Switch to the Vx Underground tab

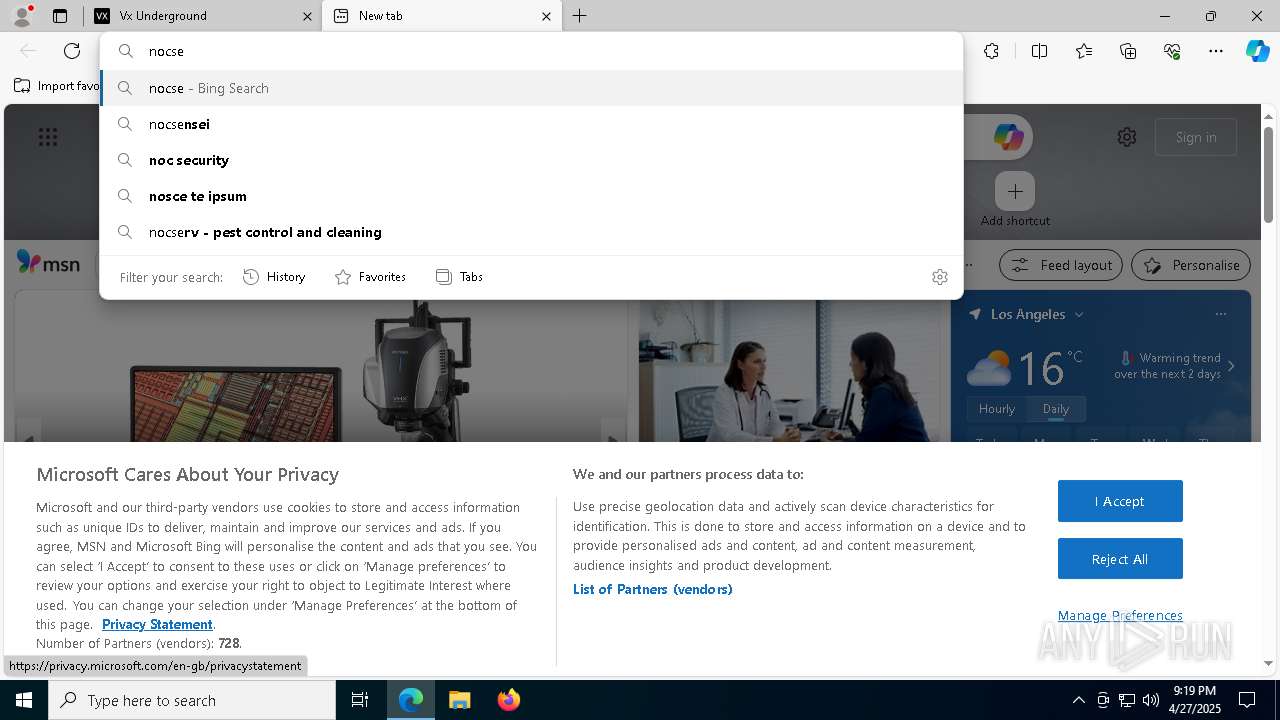pos(200,16)
